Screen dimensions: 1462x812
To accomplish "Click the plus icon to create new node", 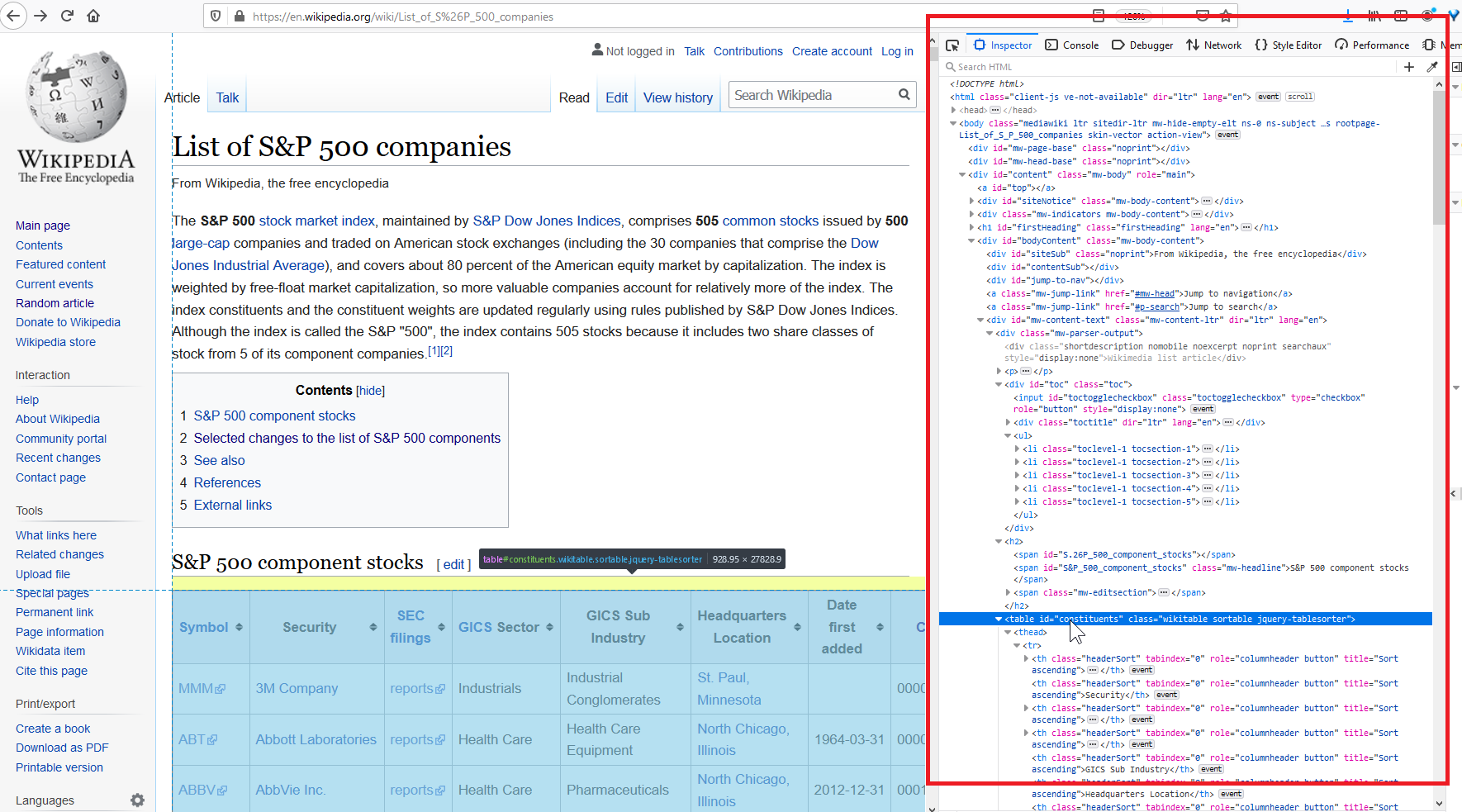I will (x=1409, y=67).
